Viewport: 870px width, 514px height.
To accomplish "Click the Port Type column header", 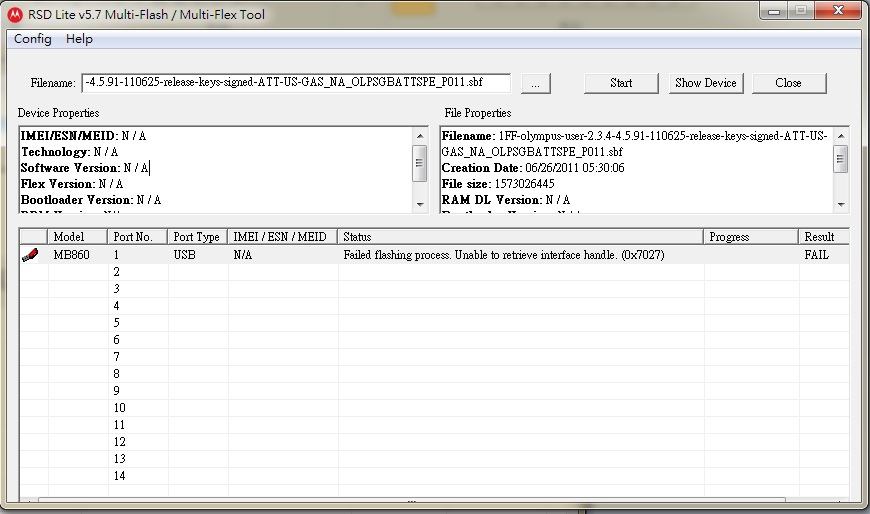I will pyautogui.click(x=198, y=237).
